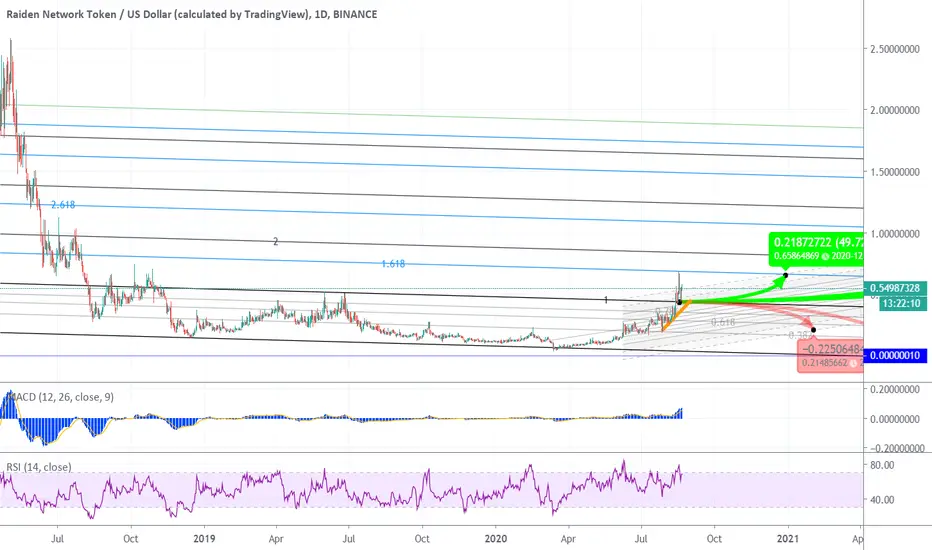The width and height of the screenshot is (932, 550).
Task: Click the Fibonacci level label 2
Action: click(x=275, y=241)
